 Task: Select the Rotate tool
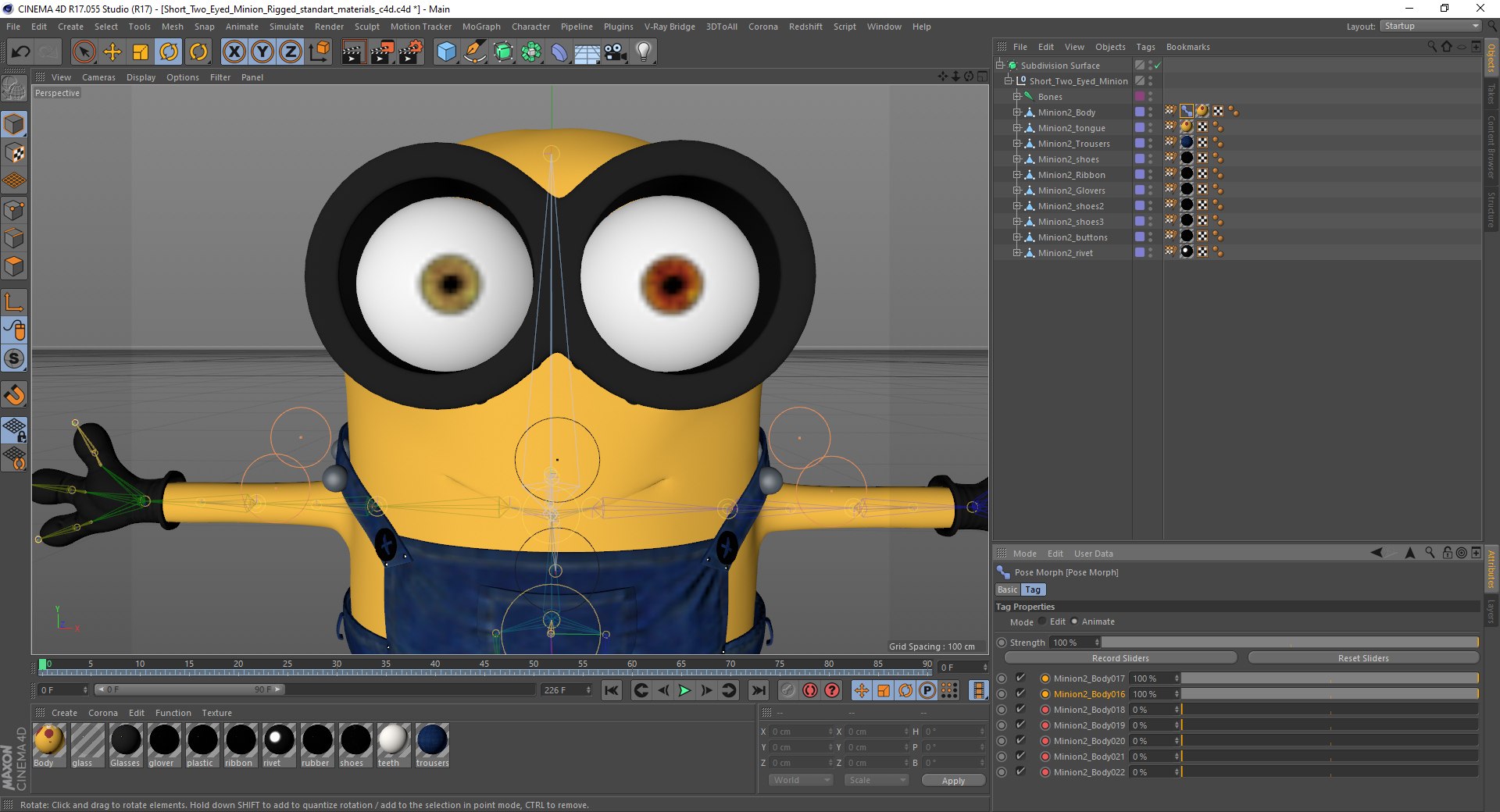pyautogui.click(x=169, y=52)
